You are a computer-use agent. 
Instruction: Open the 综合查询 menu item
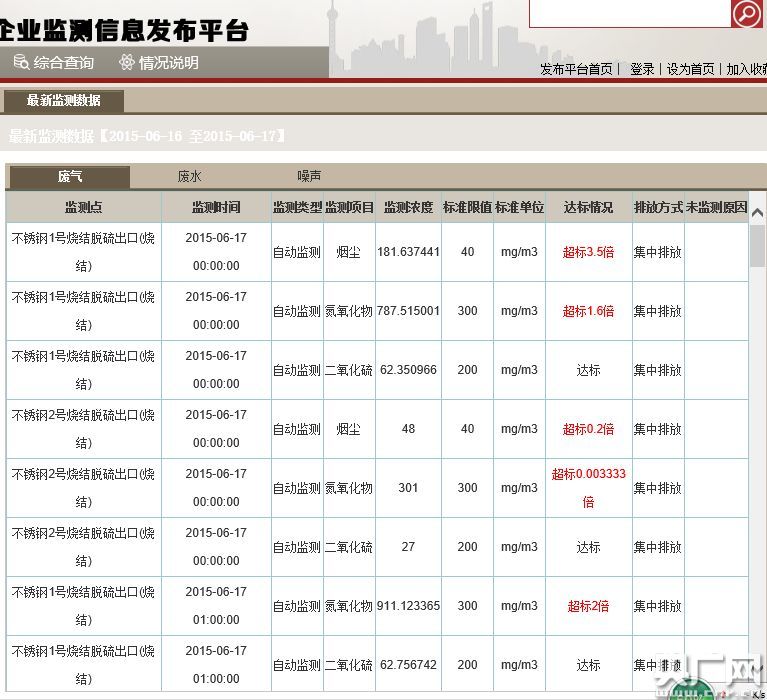[63, 62]
